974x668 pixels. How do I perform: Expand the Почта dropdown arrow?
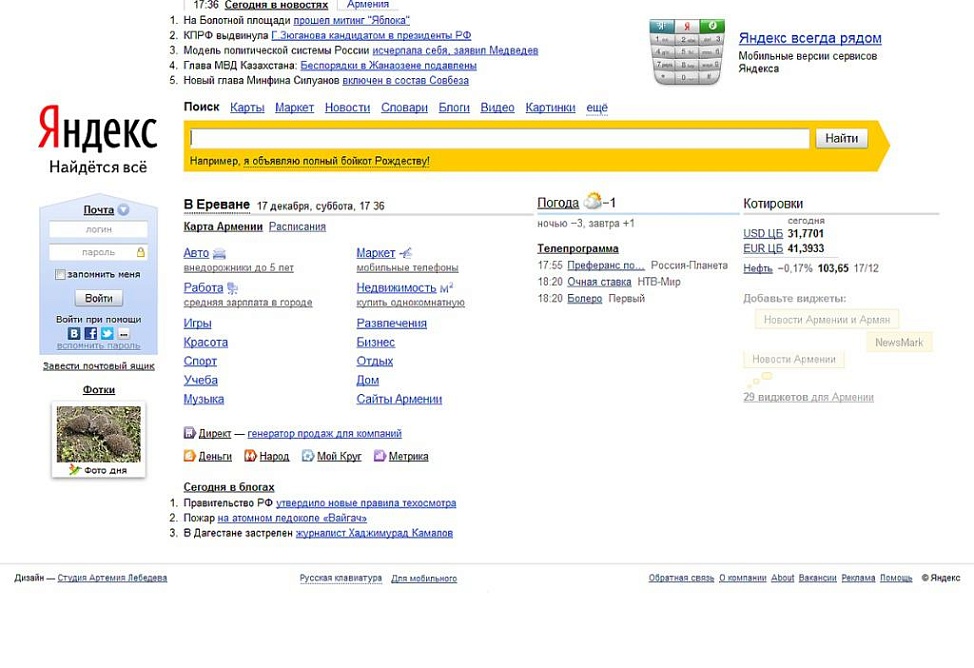[123, 210]
